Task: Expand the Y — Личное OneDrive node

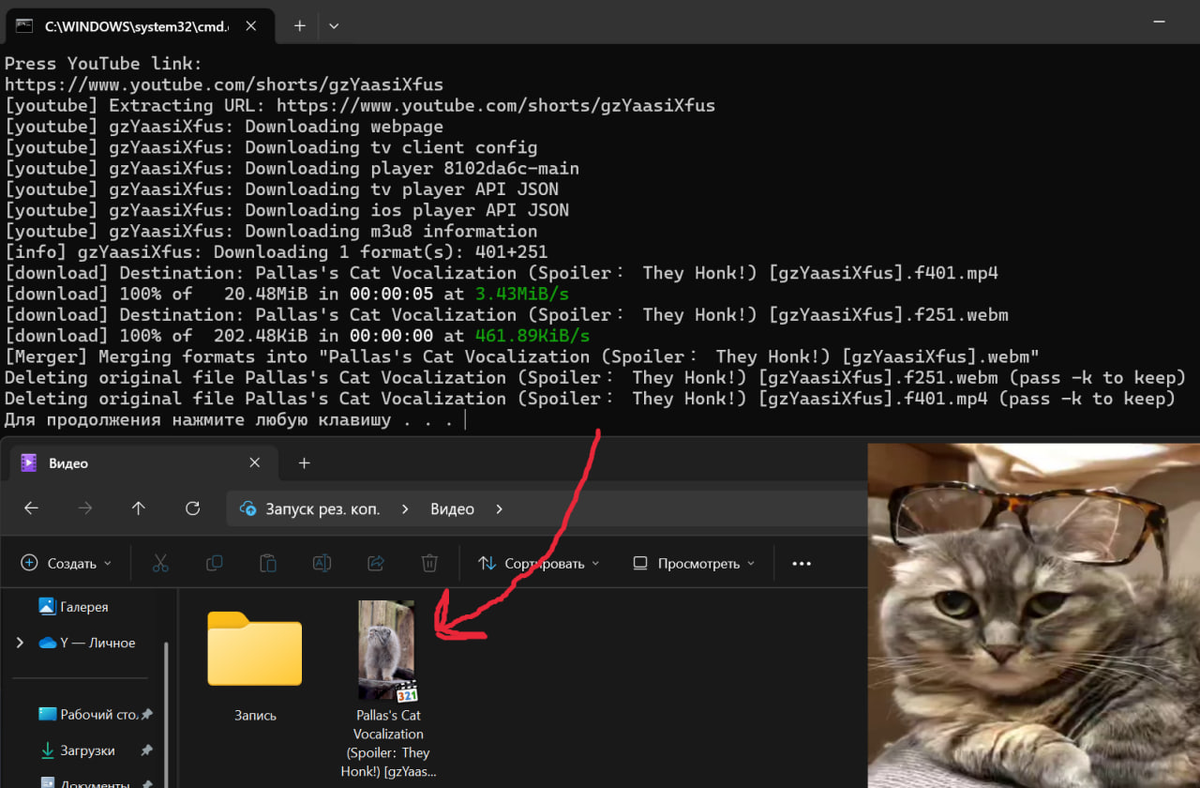Action: point(20,643)
